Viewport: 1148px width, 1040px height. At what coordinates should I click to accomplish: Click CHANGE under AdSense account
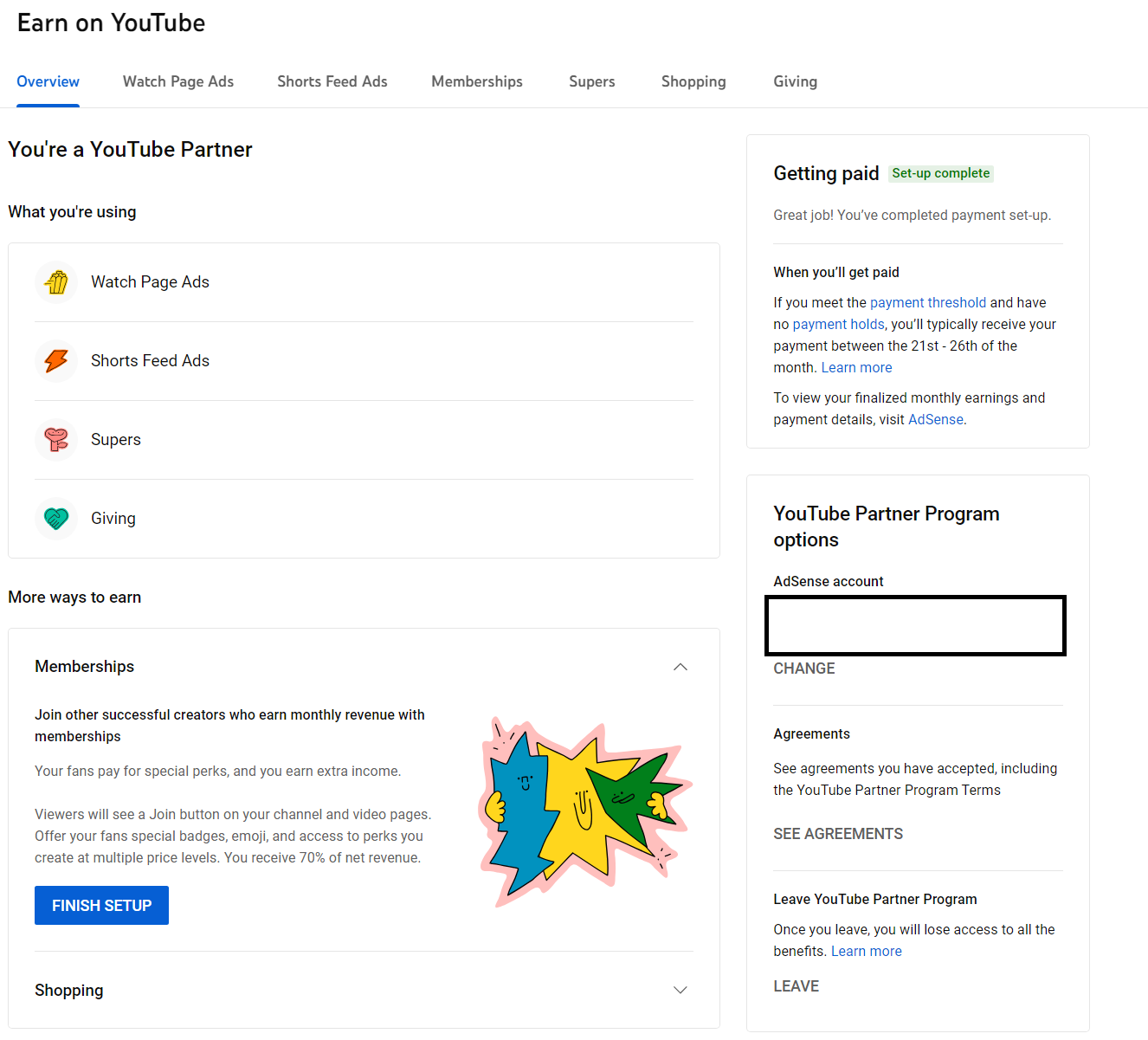pos(803,669)
